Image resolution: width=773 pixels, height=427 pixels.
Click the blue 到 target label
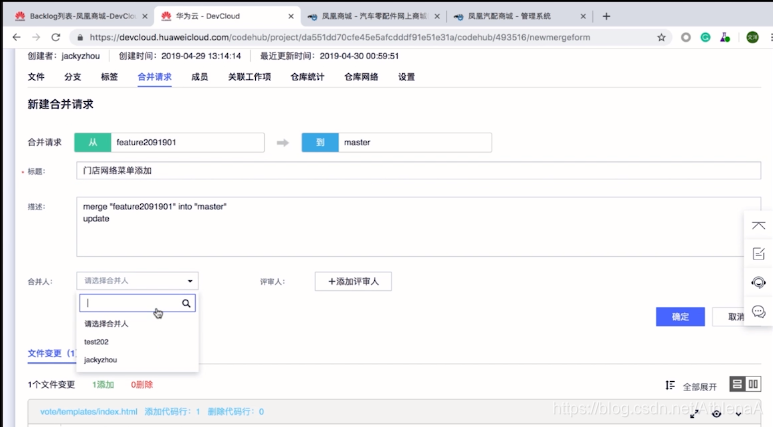point(320,142)
